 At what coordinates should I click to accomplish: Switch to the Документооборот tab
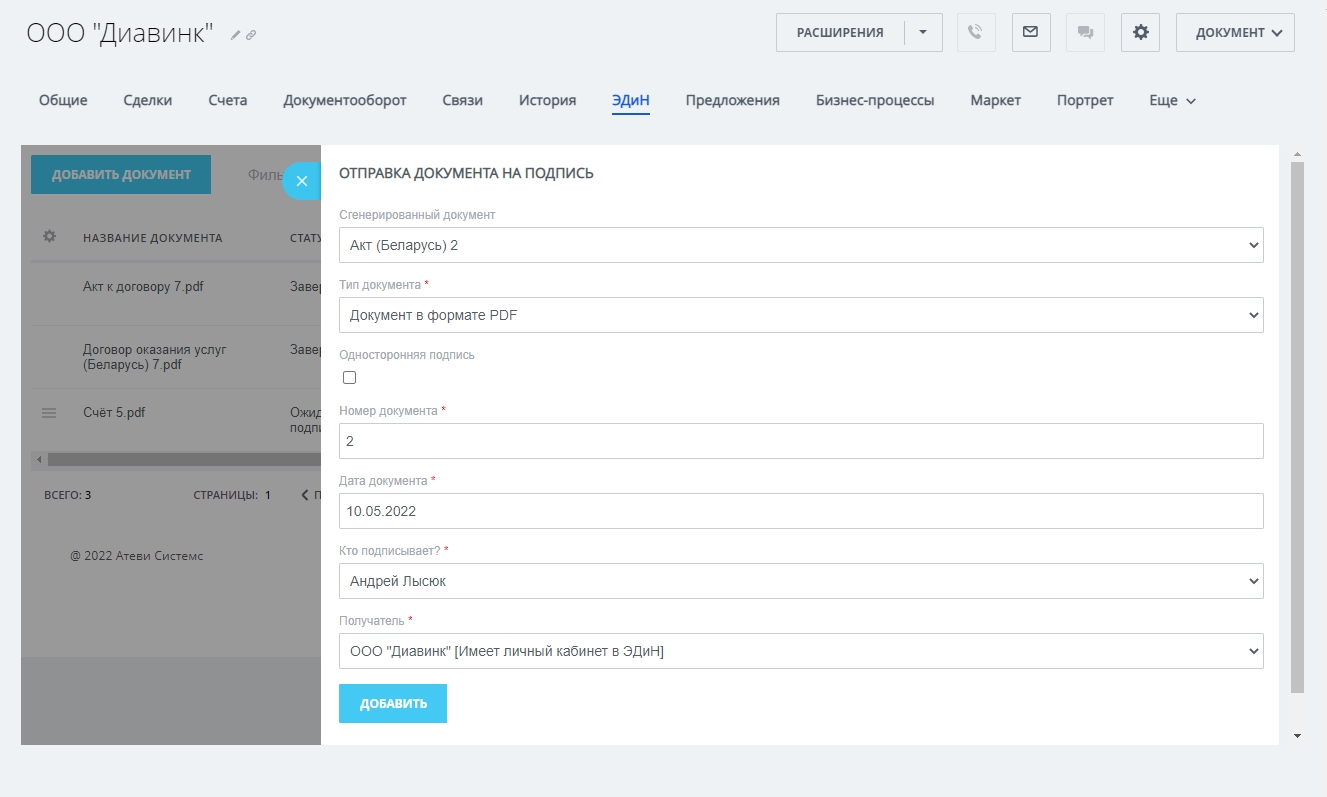[344, 100]
